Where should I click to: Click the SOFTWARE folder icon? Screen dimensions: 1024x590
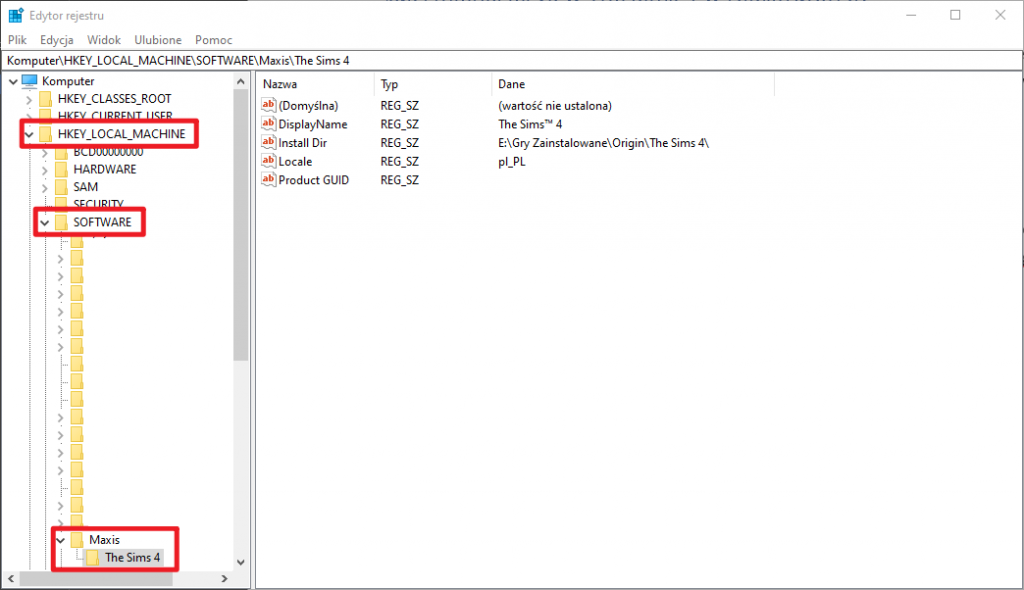(61, 222)
